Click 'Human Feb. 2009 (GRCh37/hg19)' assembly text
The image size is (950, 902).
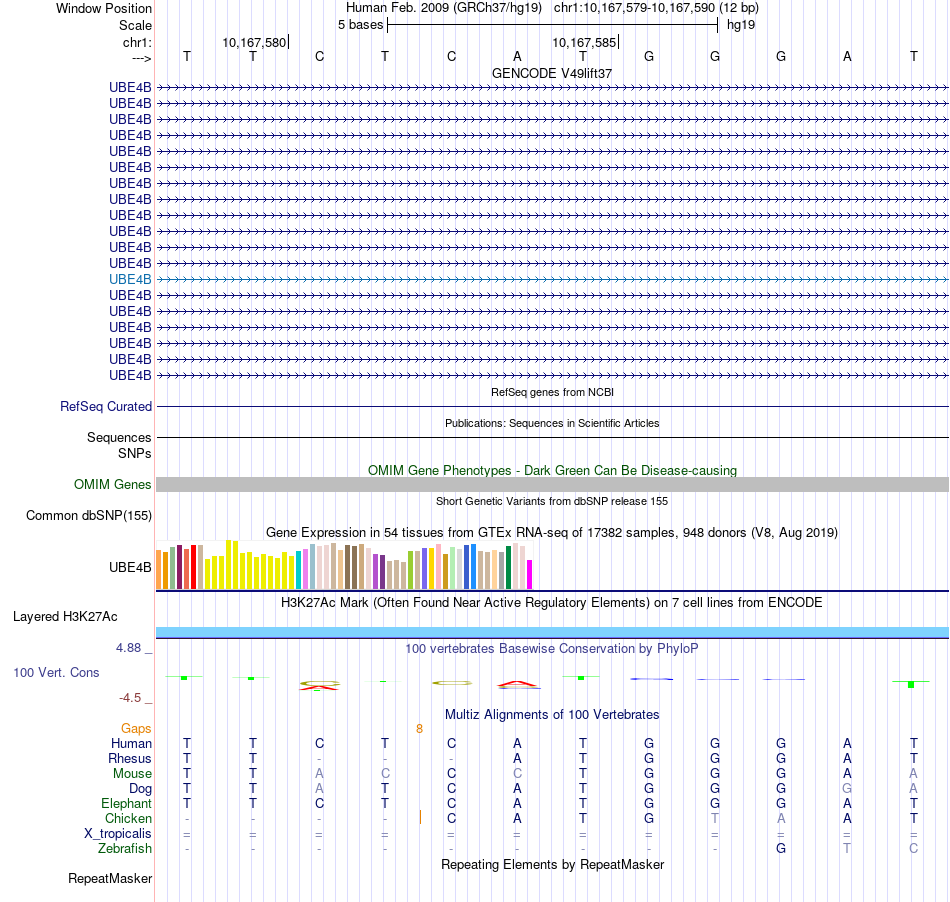pyautogui.click(x=443, y=8)
